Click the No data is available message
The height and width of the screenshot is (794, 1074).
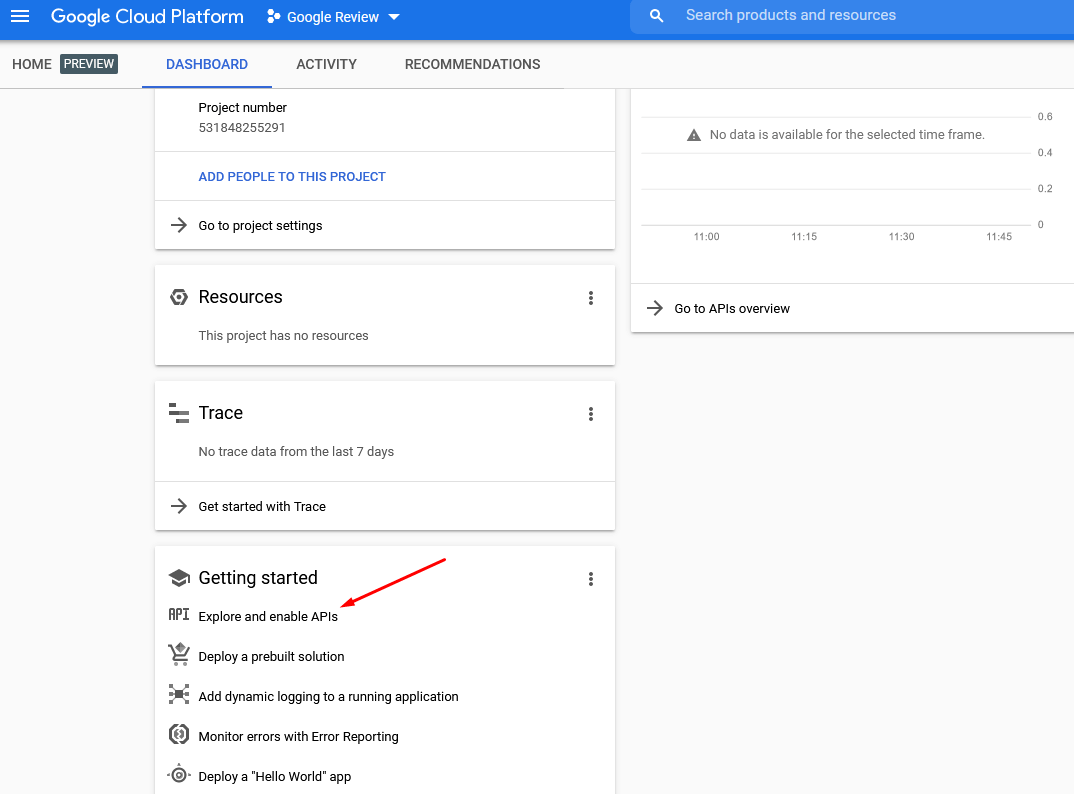tap(847, 135)
